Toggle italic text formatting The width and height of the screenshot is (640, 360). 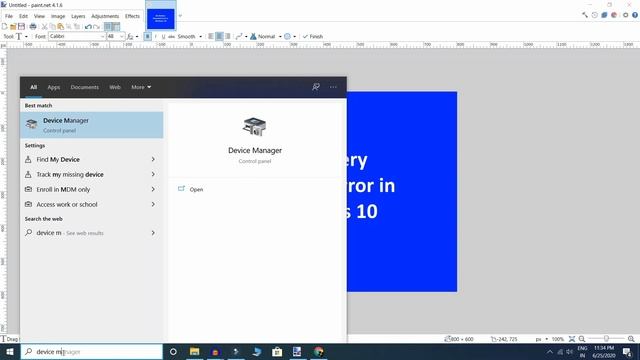point(156,36)
